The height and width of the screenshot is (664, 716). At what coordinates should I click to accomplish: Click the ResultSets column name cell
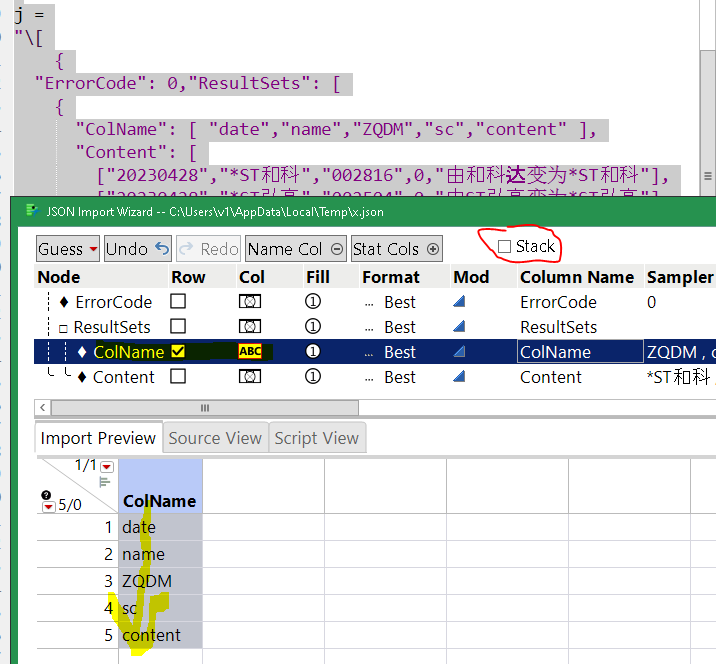point(558,327)
